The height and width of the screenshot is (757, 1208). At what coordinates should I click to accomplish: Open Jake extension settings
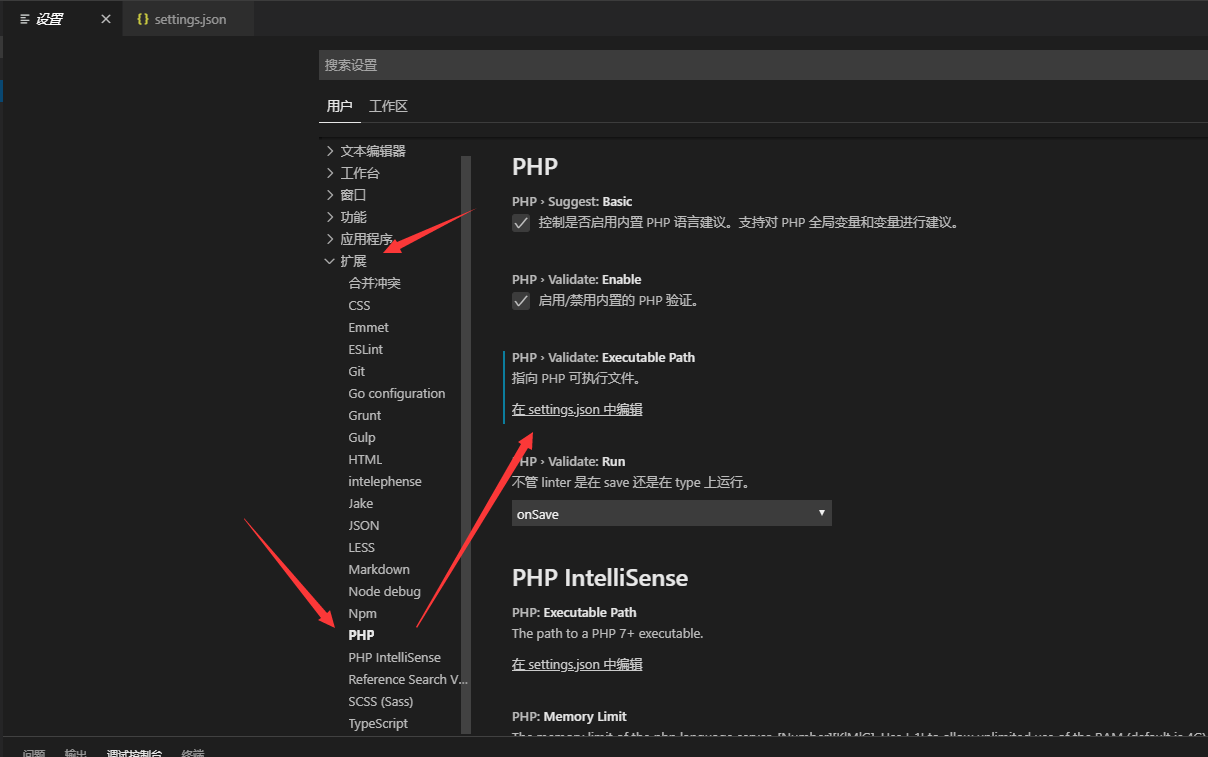click(360, 503)
